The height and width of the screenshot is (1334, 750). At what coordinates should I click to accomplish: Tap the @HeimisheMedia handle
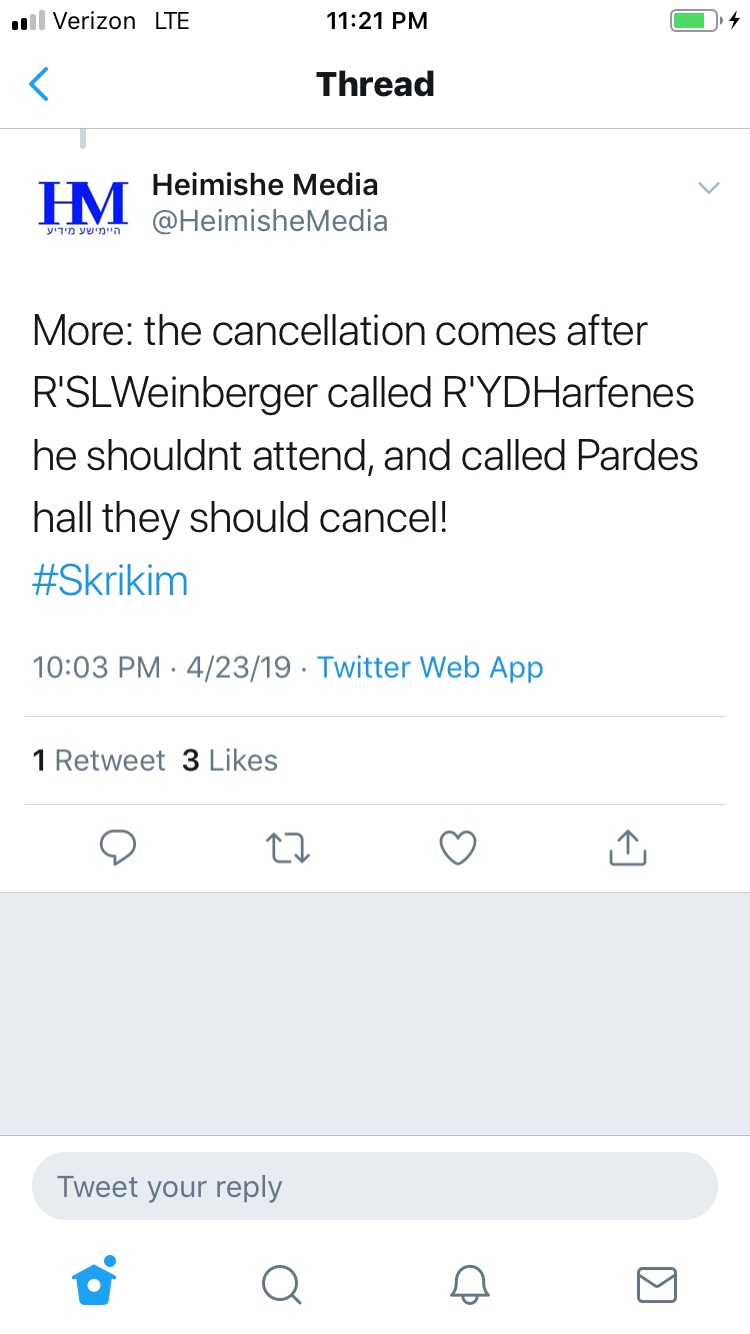(270, 221)
